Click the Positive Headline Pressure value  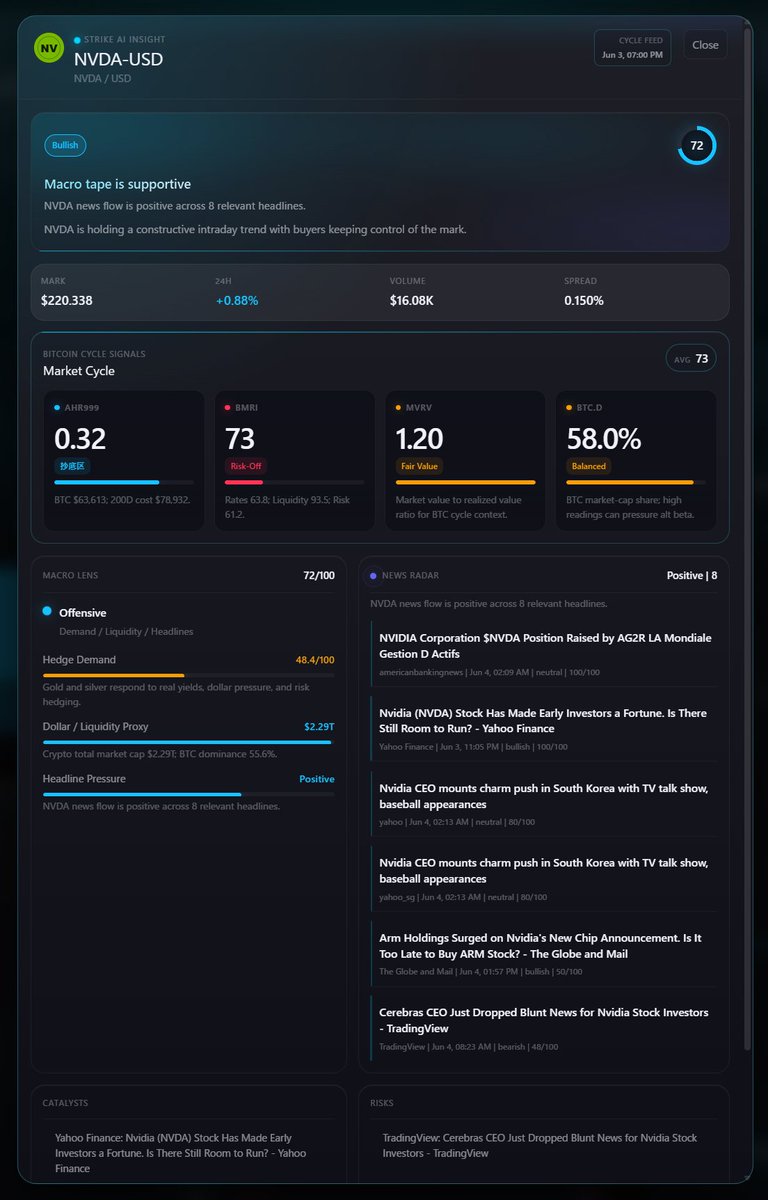coord(317,779)
